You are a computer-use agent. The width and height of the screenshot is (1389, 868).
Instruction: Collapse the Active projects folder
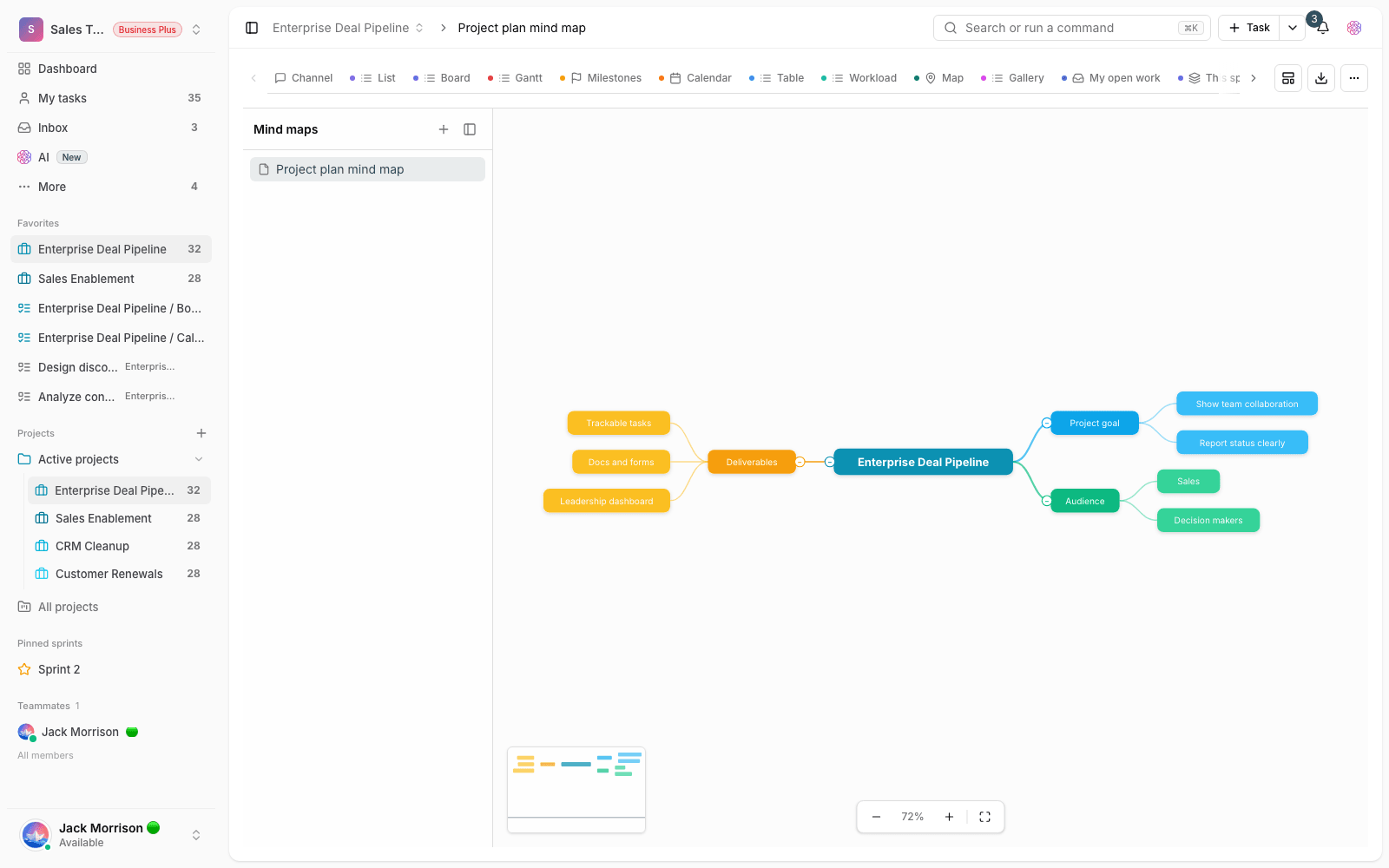click(199, 459)
